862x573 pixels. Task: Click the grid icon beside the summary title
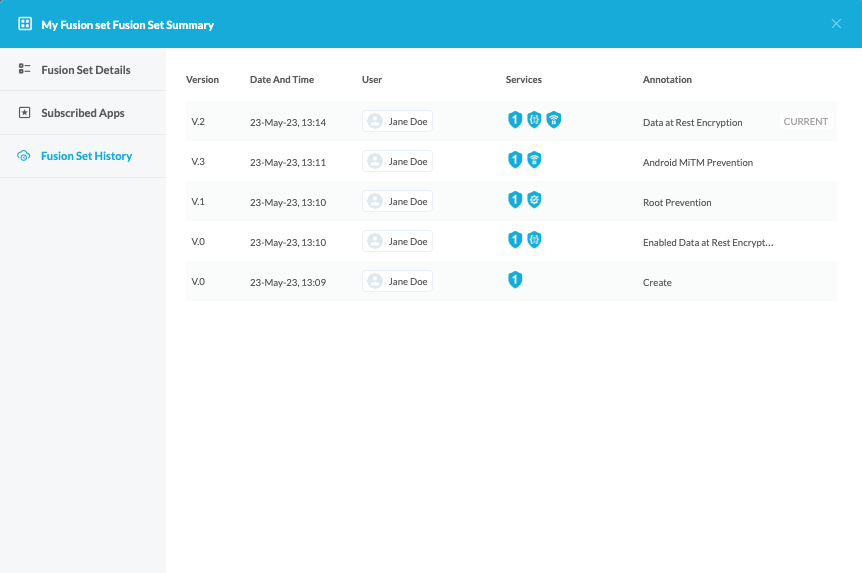tap(25, 24)
